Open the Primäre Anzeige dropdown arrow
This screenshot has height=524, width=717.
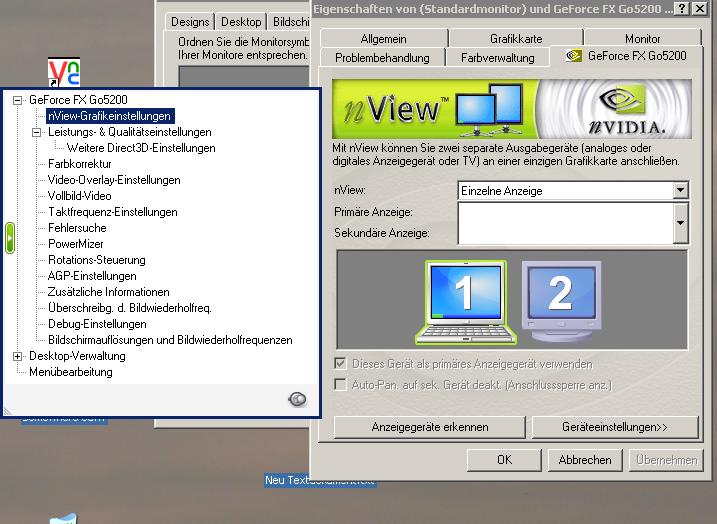click(x=680, y=223)
